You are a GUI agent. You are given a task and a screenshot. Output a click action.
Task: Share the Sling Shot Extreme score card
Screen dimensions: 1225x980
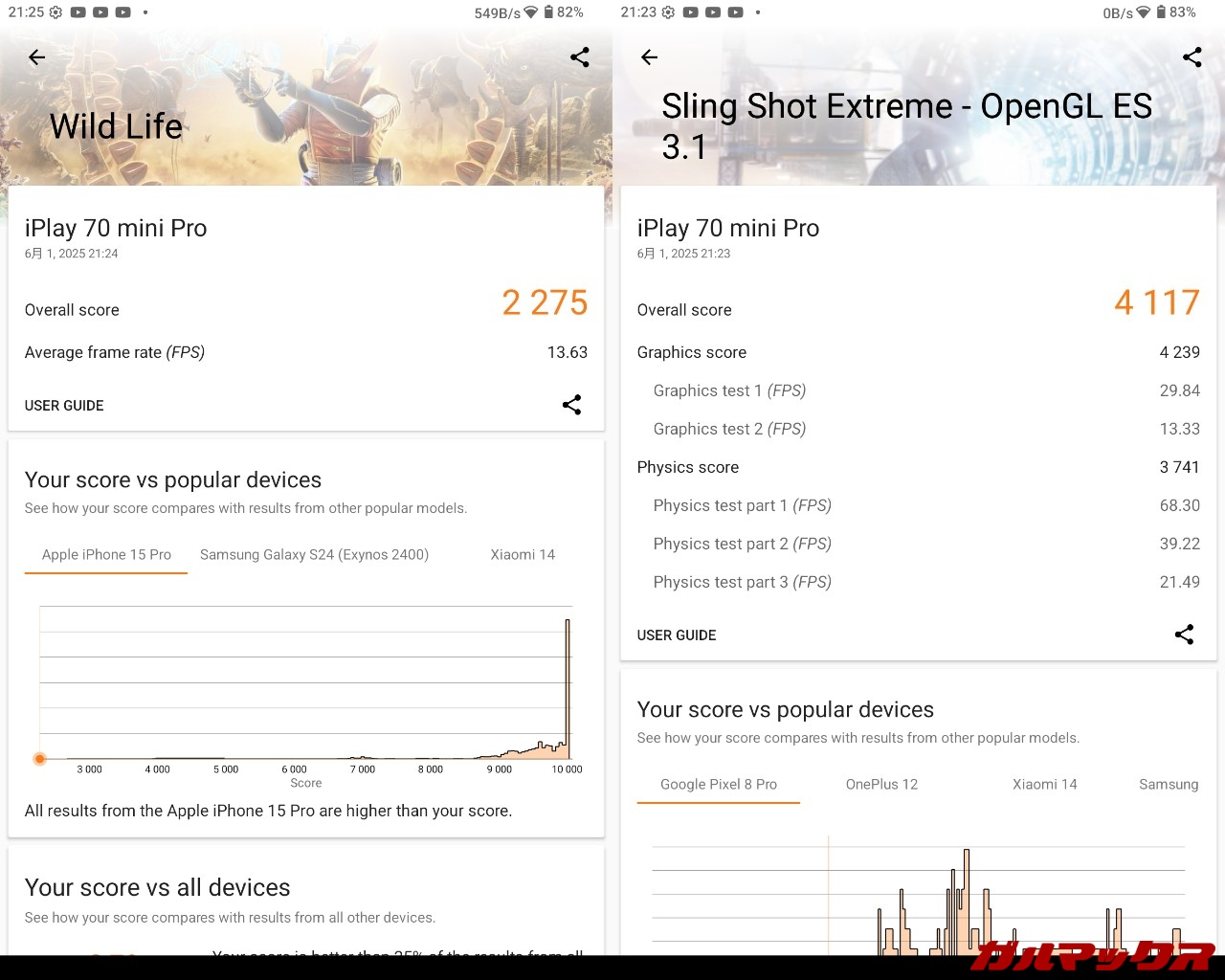(x=1184, y=635)
